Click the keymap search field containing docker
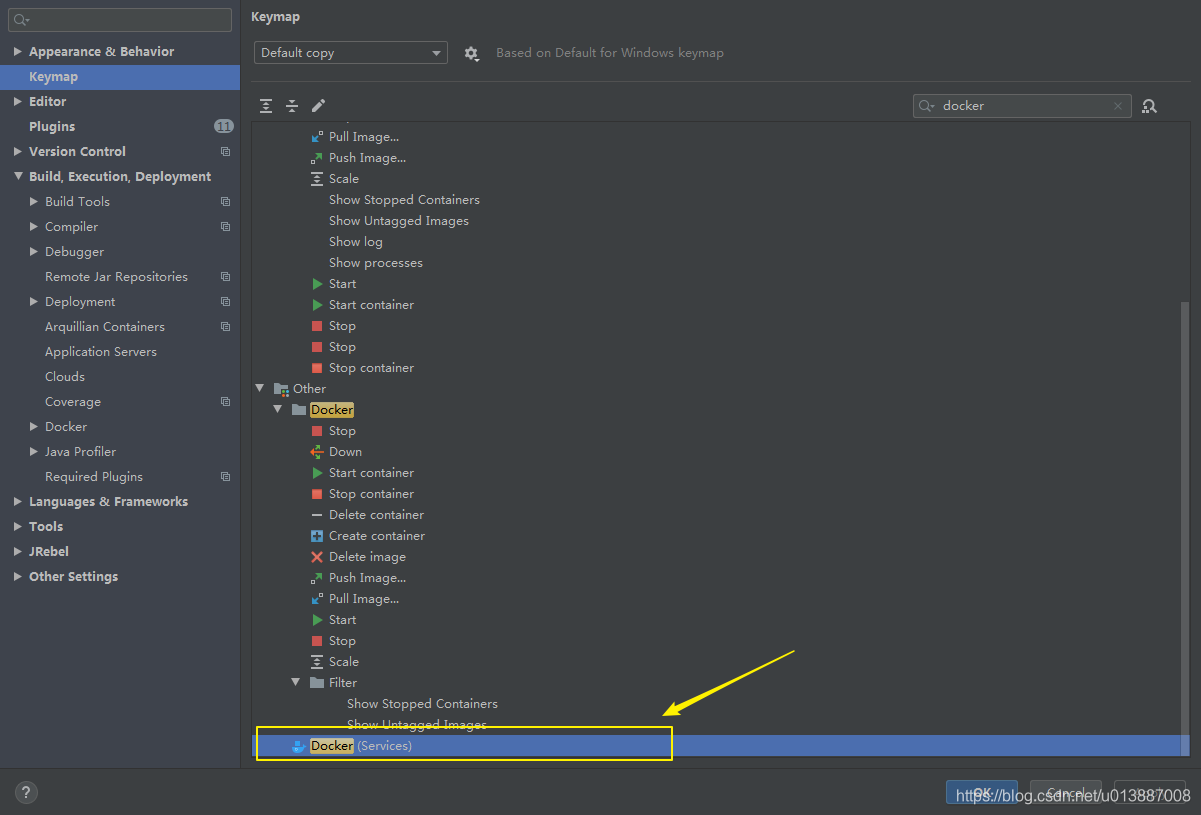Screen dimensions: 1201x815 [x=1022, y=106]
